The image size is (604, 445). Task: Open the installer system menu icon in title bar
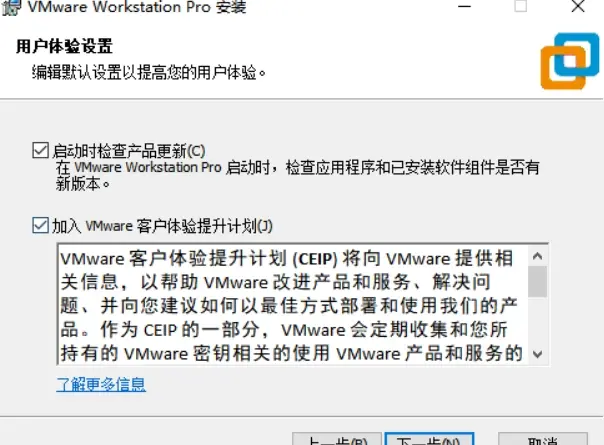click(10, 8)
